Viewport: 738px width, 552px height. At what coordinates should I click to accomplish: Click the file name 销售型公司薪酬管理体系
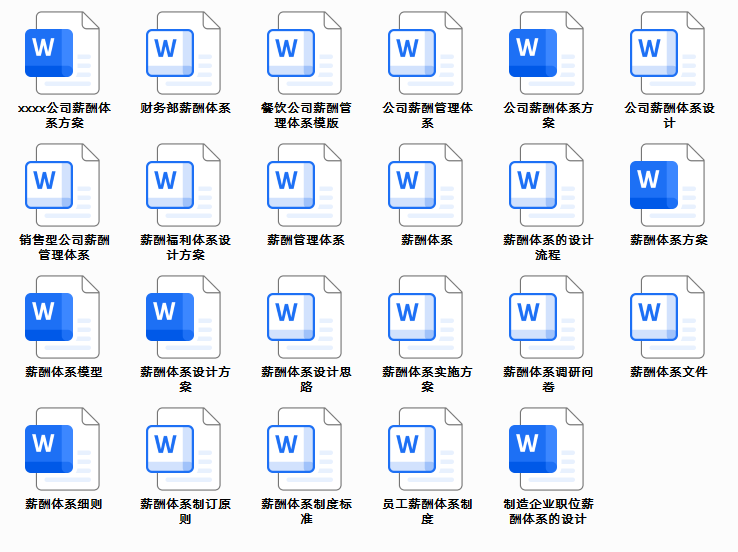coord(64,247)
